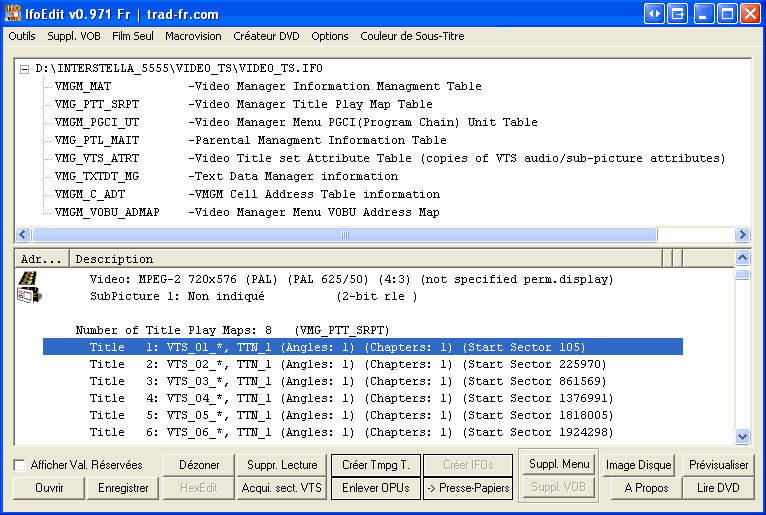The height and width of the screenshot is (515, 766).
Task: Click the window-switch icon in title bar
Action: click(x=678, y=13)
